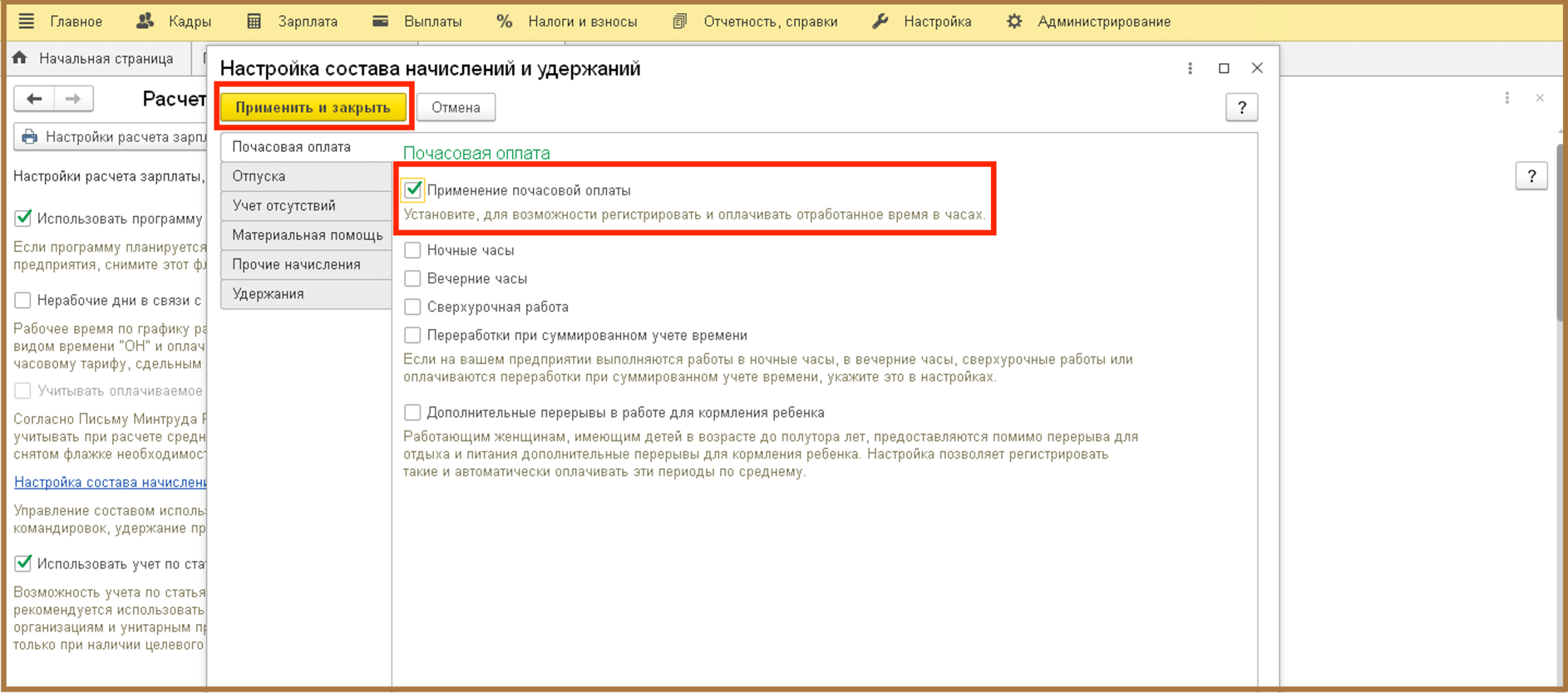Click the printer icon for salary settings
The height and width of the screenshot is (693, 1568).
(x=29, y=137)
